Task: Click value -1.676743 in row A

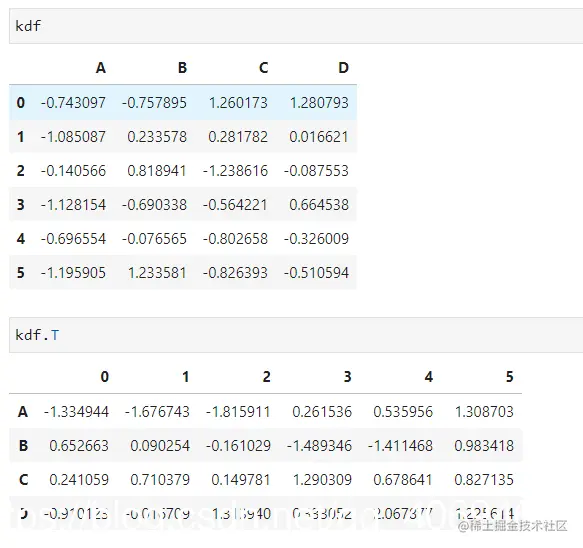Action: 157,412
